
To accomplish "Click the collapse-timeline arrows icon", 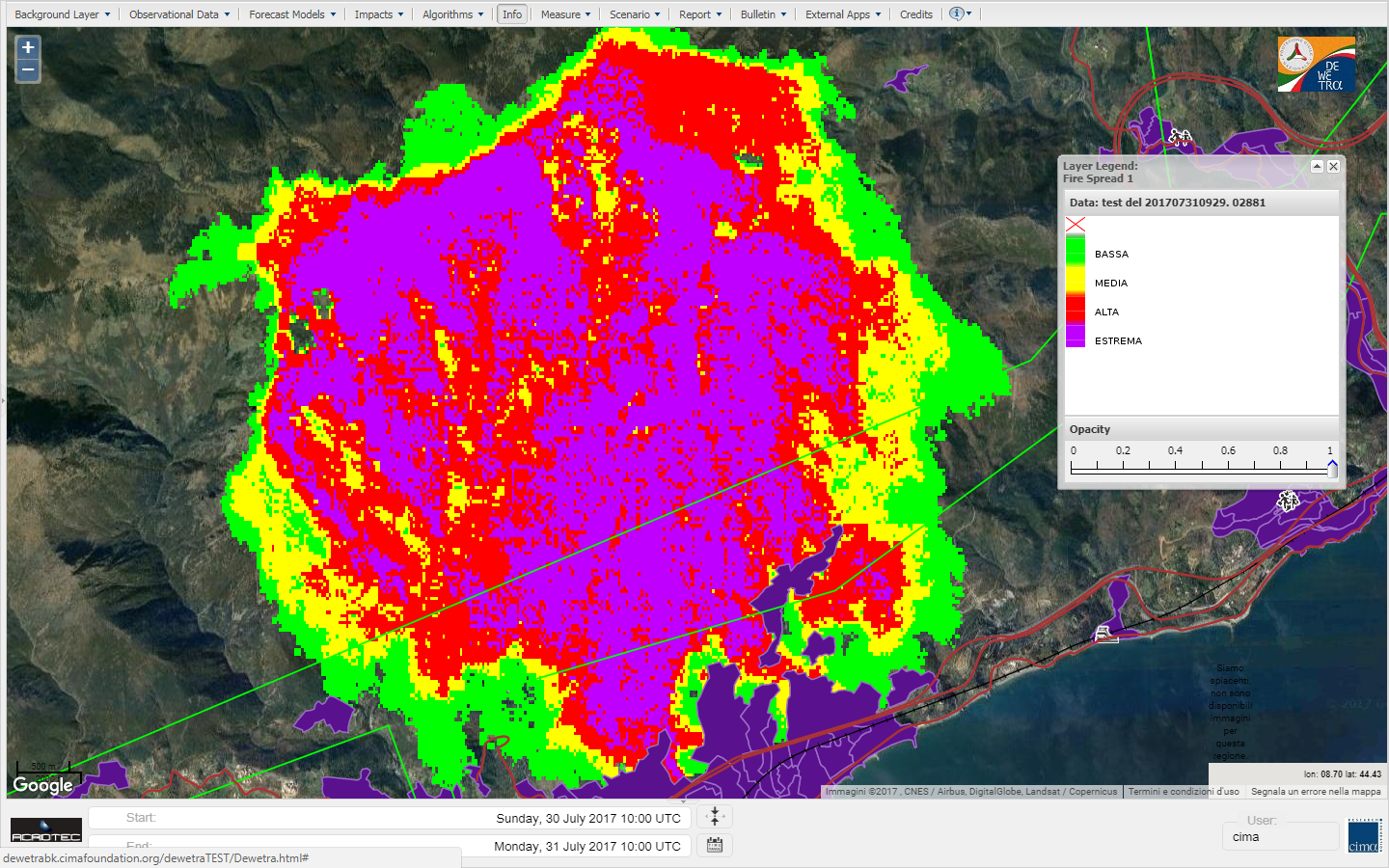I will (x=715, y=817).
